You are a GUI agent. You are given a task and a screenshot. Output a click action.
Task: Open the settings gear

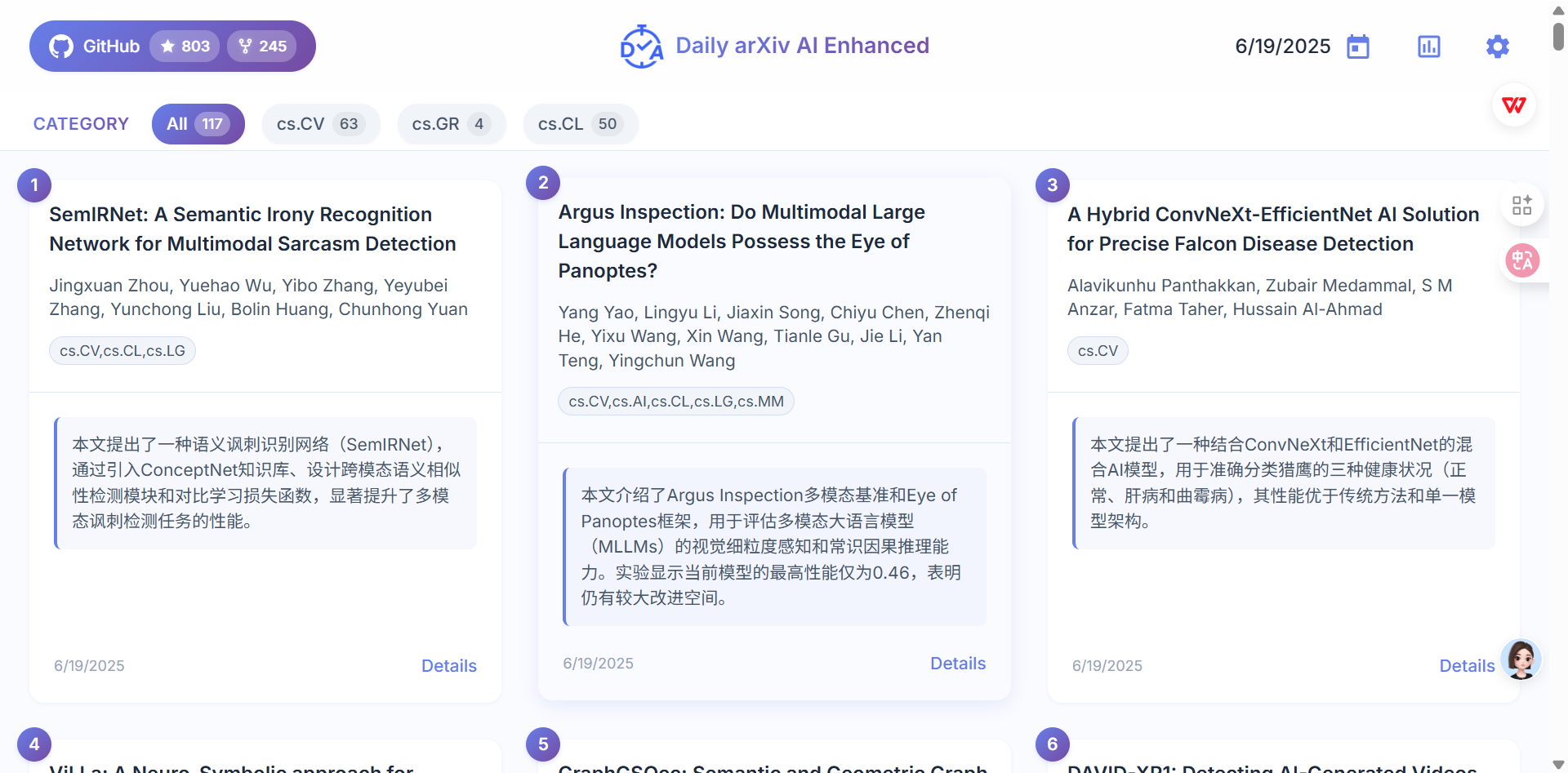point(1497,47)
